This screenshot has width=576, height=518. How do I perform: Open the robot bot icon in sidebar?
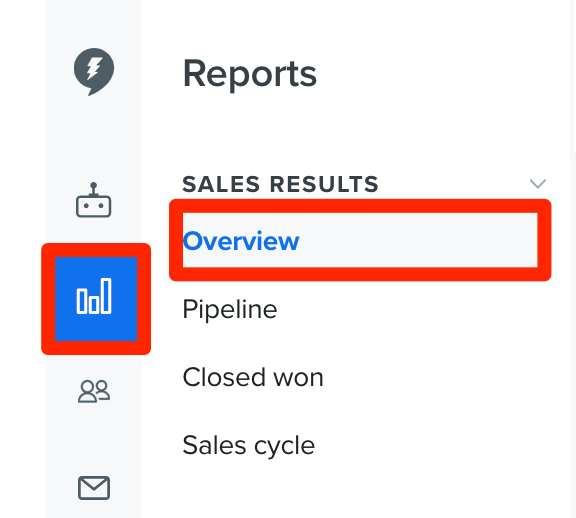[94, 200]
